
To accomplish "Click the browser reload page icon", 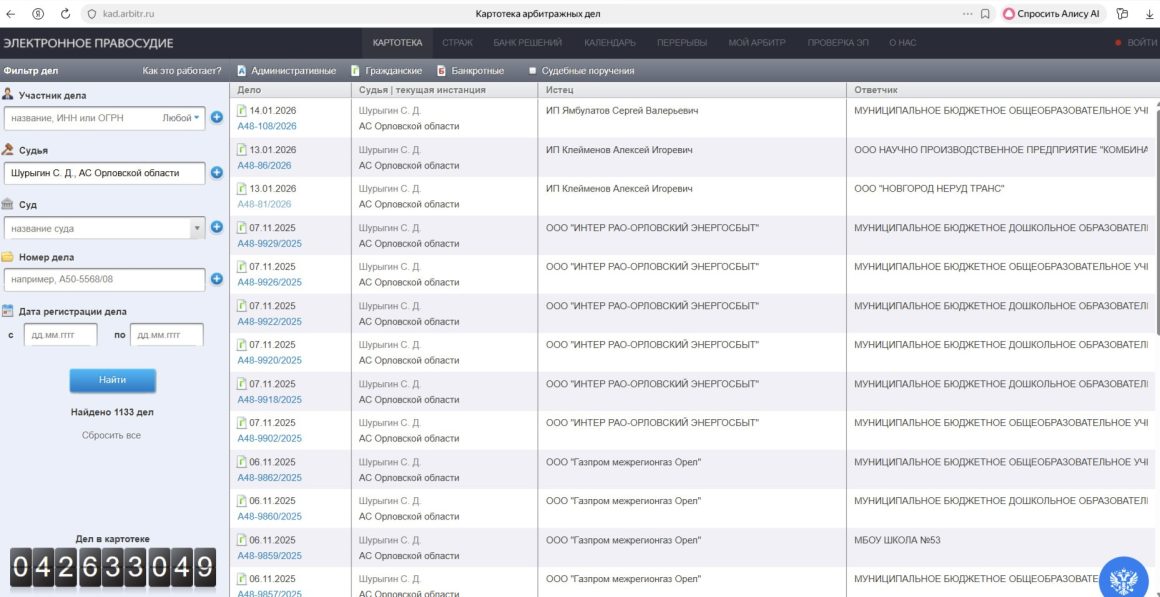I will tap(66, 14).
